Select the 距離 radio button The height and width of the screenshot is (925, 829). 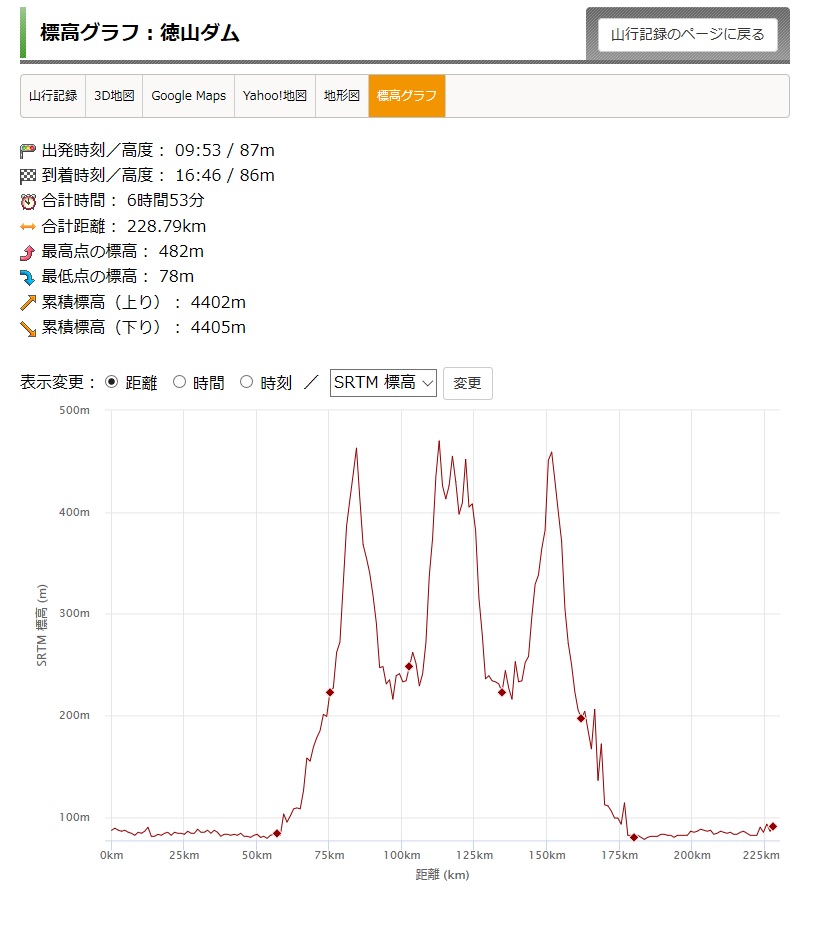pyautogui.click(x=111, y=382)
